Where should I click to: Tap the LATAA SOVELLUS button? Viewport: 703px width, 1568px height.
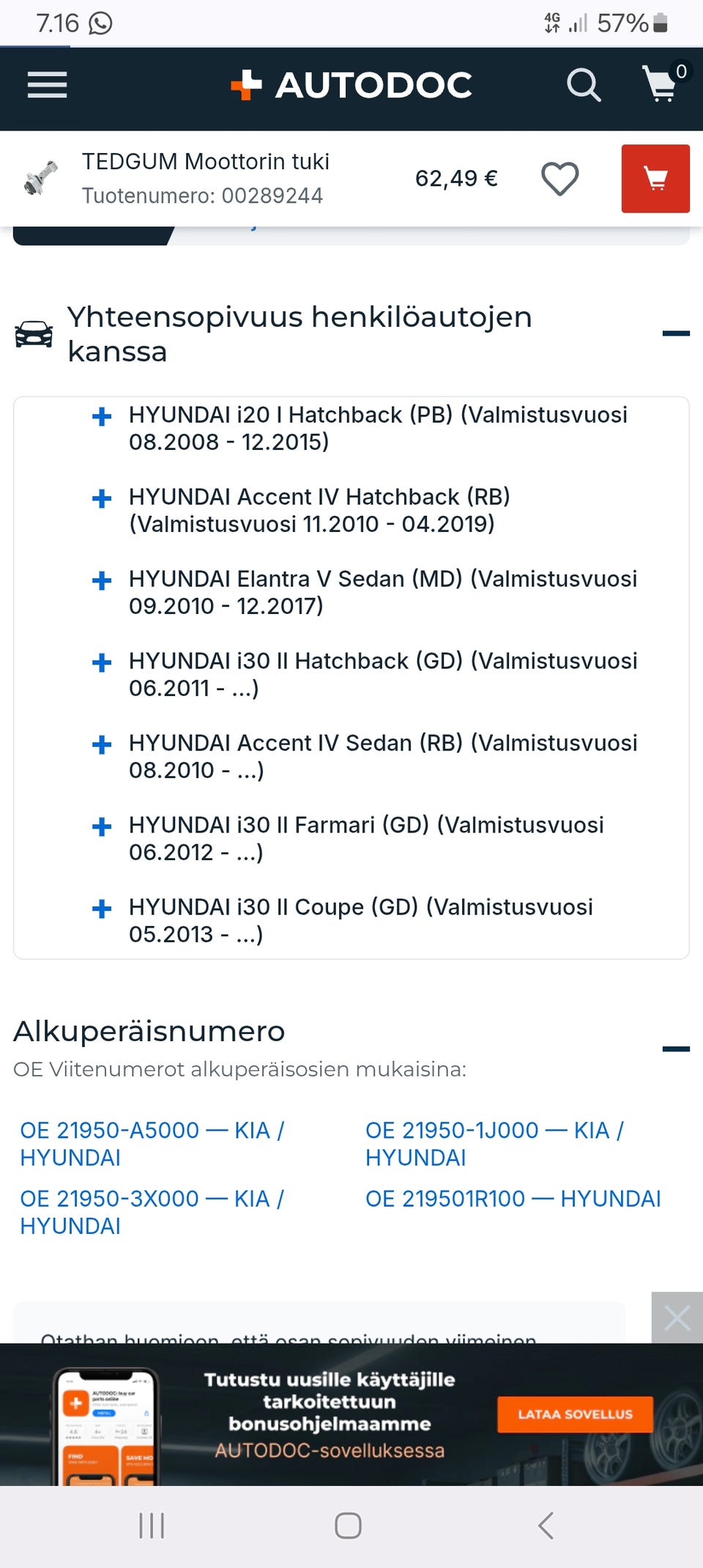[x=575, y=1414]
